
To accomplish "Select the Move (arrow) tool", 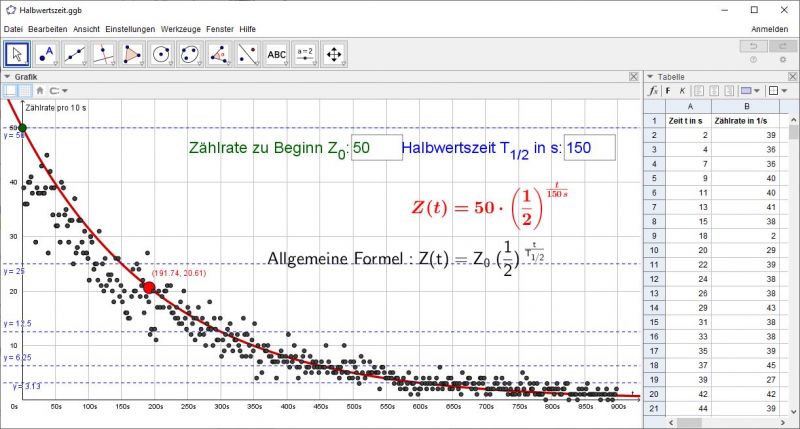I will [x=17, y=54].
